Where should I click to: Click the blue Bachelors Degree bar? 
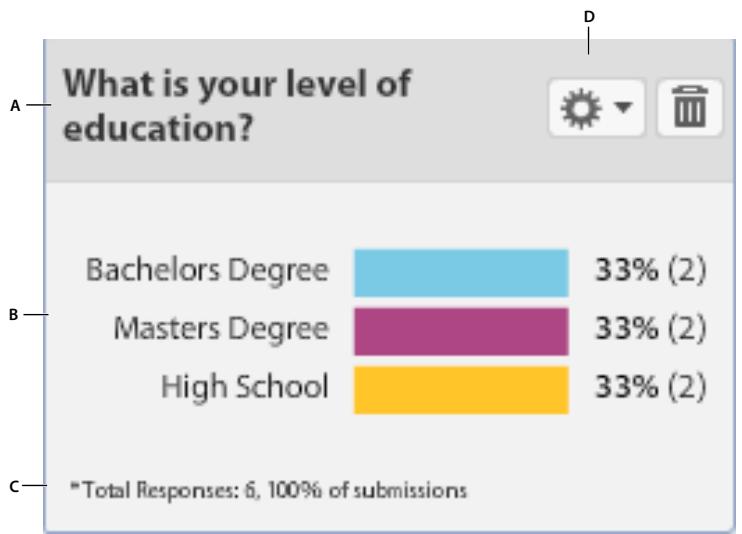(x=461, y=274)
